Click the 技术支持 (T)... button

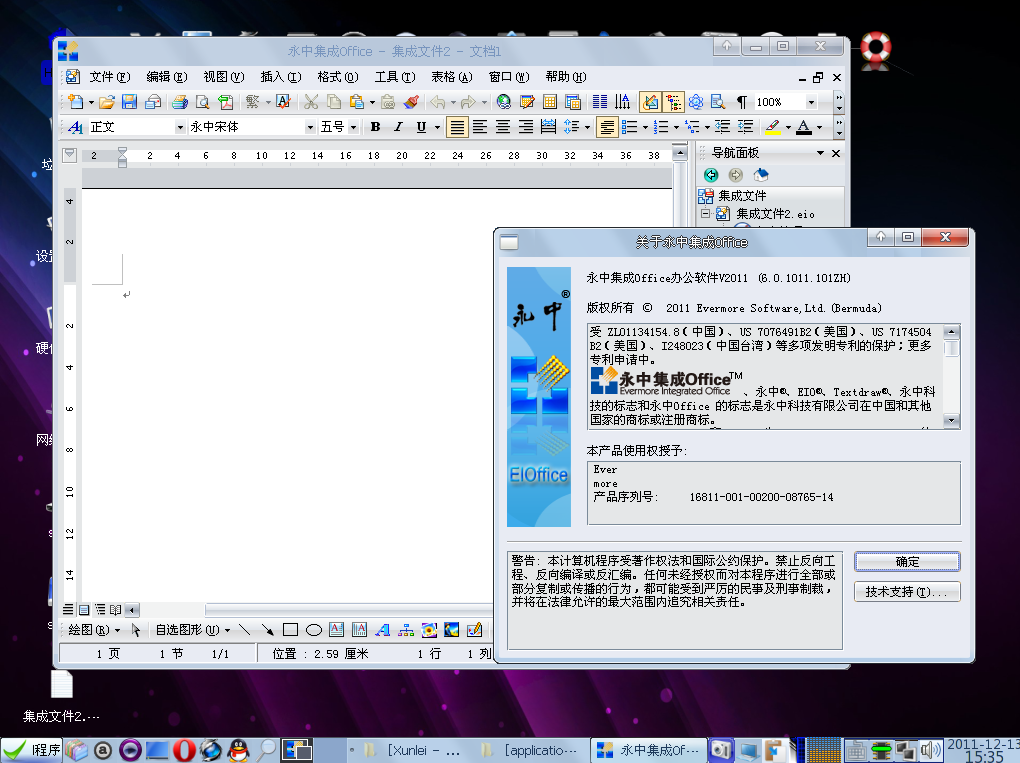coord(907,592)
